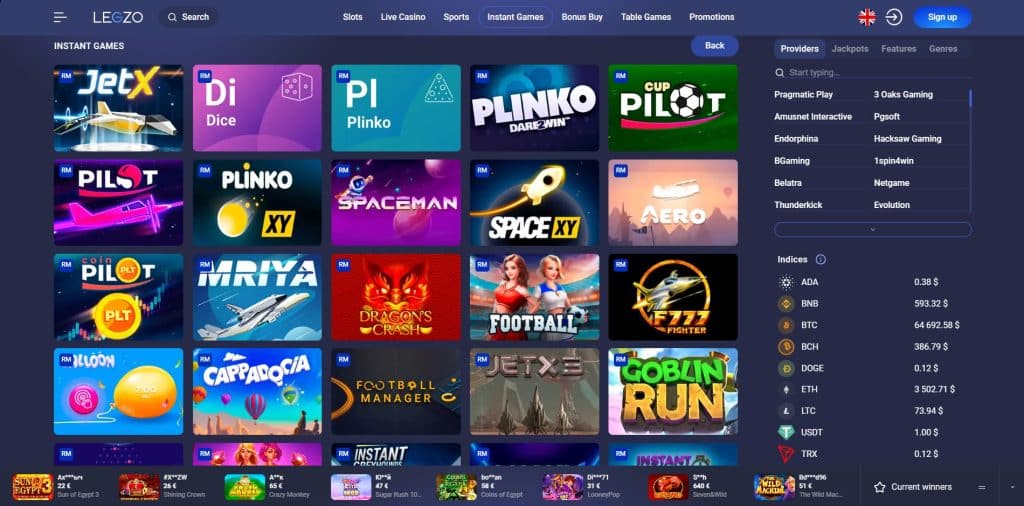The image size is (1024, 506).
Task: Click the BTC coin icon
Action: pos(786,325)
